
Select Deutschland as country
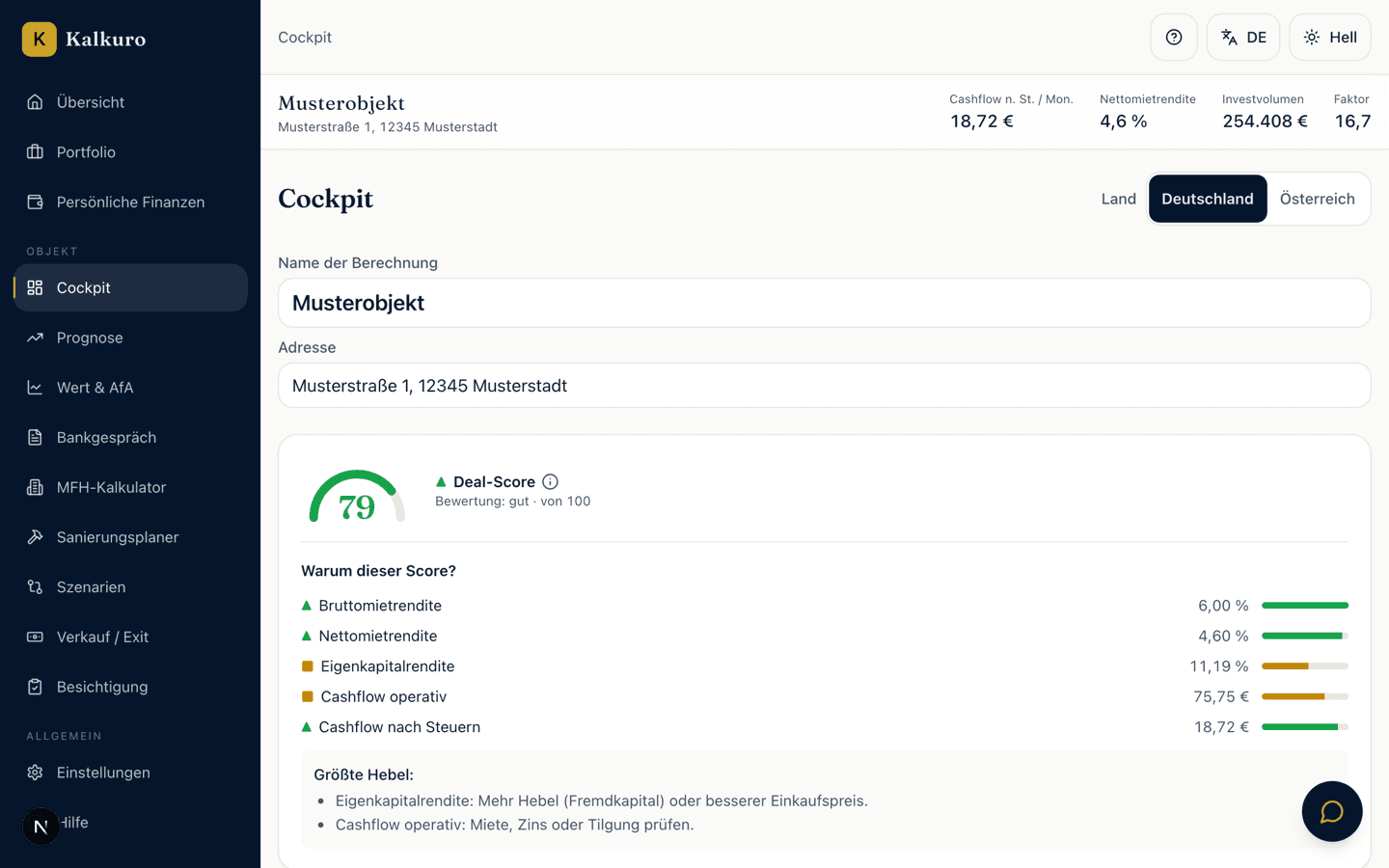(1208, 199)
